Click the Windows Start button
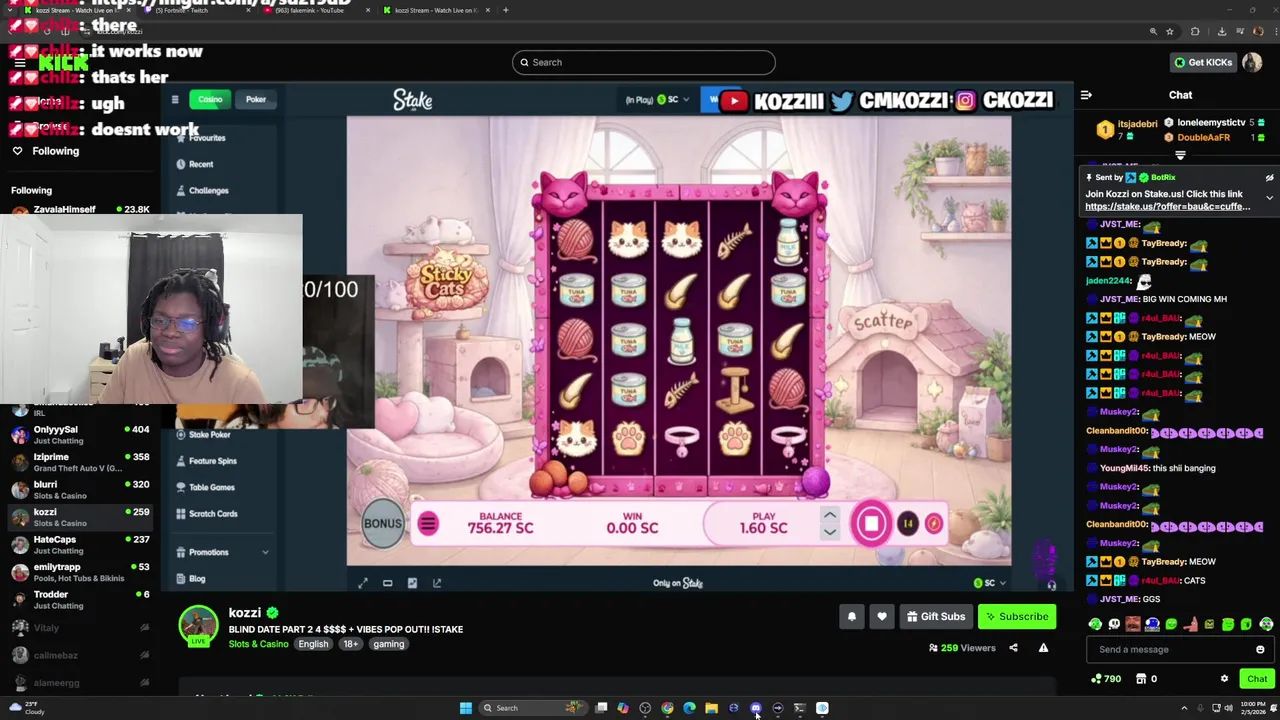The image size is (1280, 720). pyautogui.click(x=465, y=708)
